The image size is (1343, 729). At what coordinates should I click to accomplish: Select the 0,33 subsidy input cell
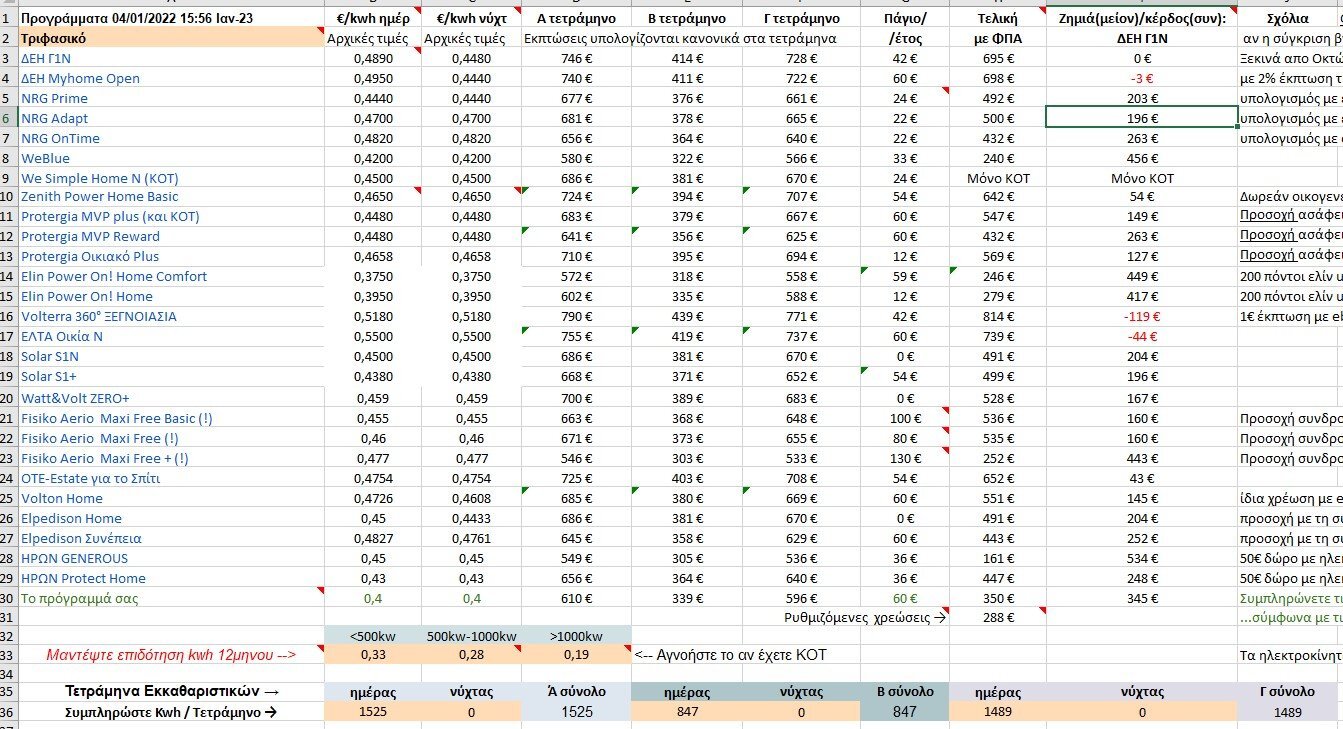372,655
